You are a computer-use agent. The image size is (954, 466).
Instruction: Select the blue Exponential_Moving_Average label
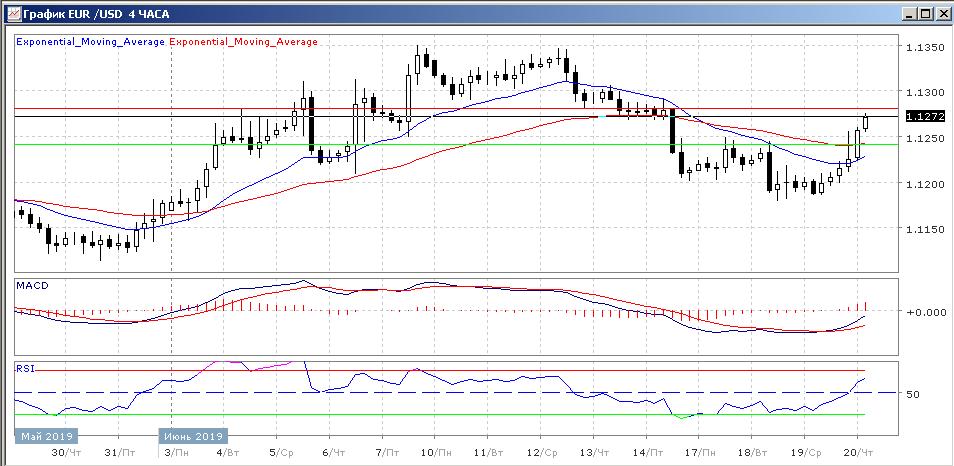[90, 42]
